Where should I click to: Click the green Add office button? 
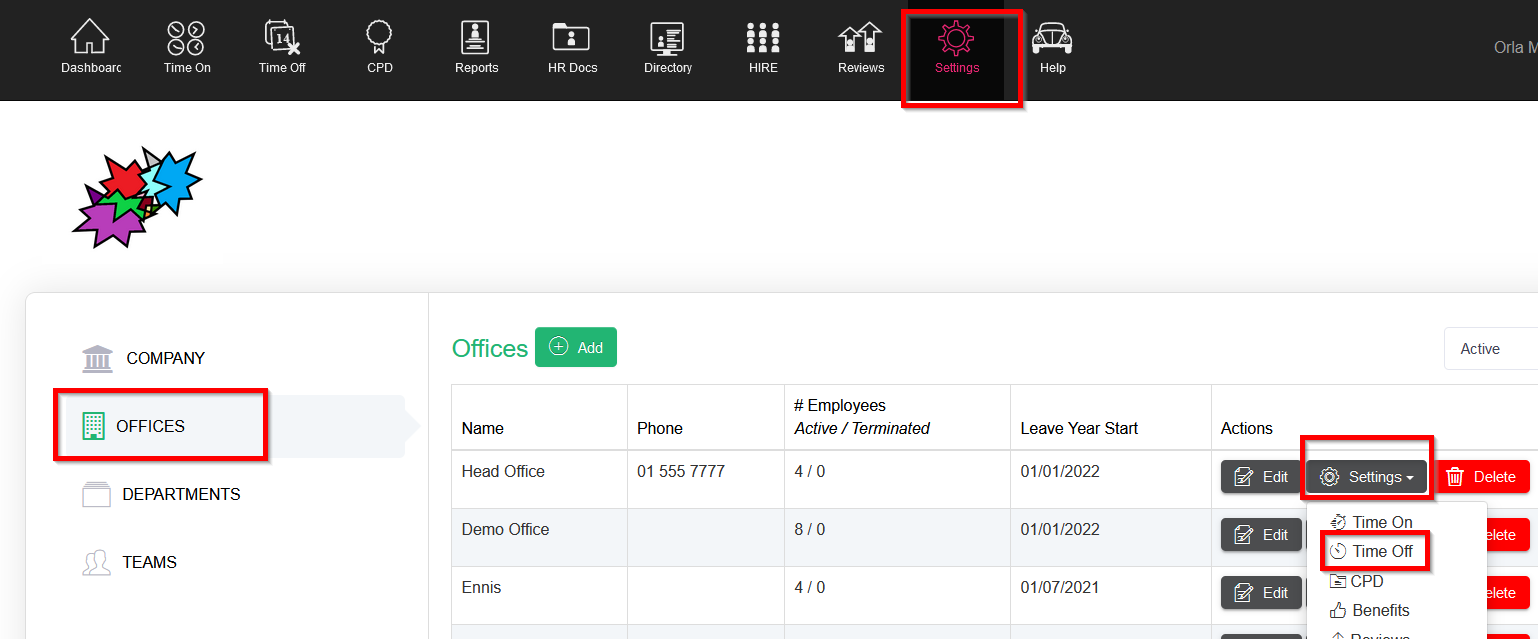[576, 347]
